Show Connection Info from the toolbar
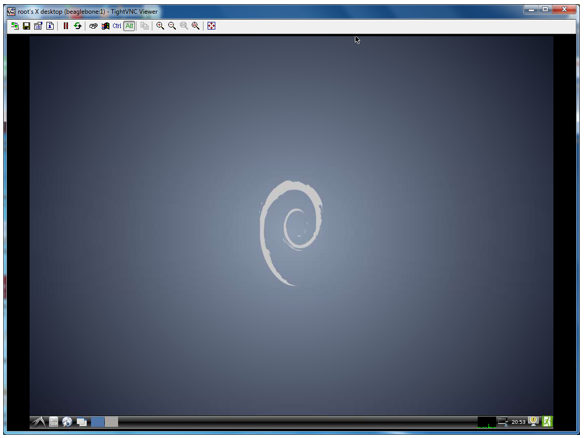This screenshot has width=584, height=438. pyautogui.click(x=50, y=26)
